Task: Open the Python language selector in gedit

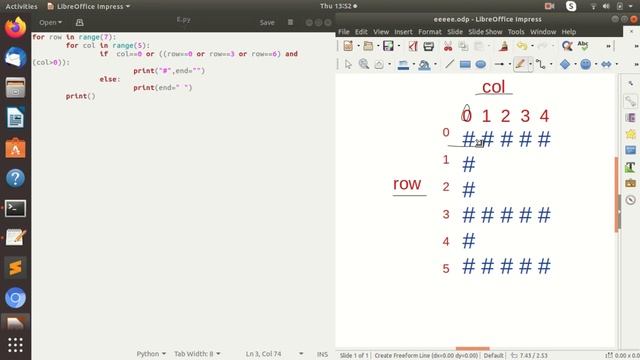Action: coord(151,353)
